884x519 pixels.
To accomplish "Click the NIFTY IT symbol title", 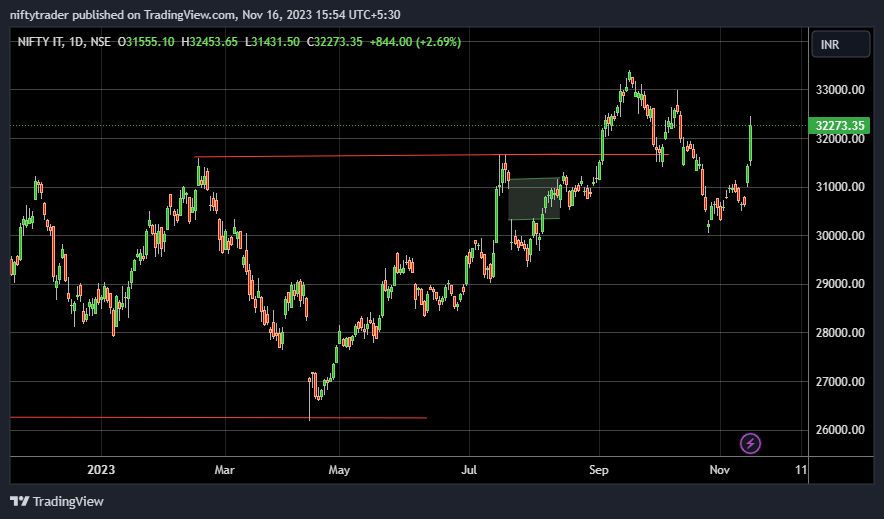I will point(40,42).
